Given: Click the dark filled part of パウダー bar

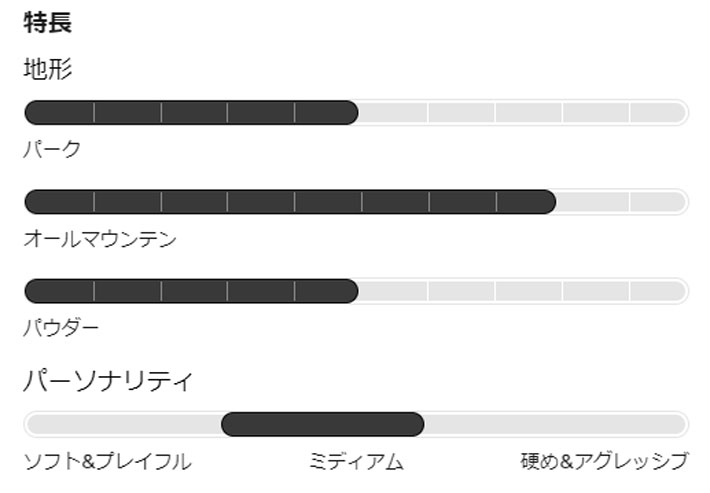Looking at the screenshot, I should pyautogui.click(x=190, y=291).
